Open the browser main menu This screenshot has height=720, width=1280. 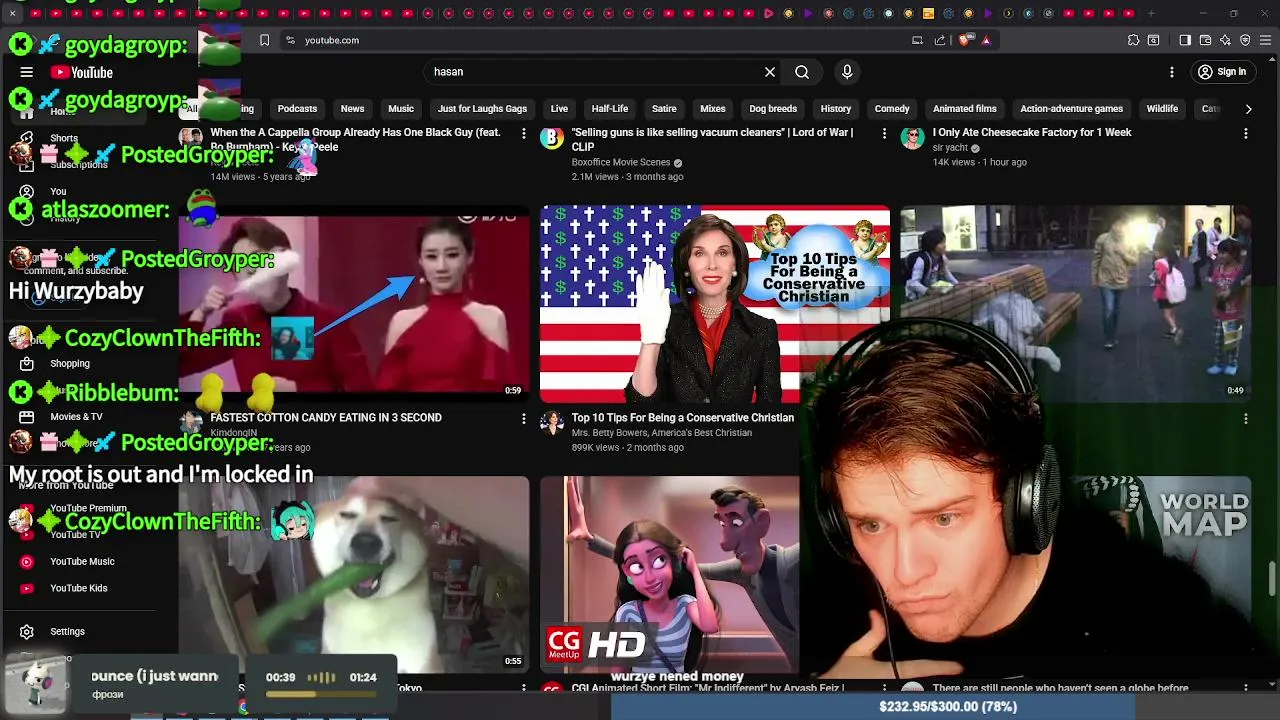point(1265,40)
